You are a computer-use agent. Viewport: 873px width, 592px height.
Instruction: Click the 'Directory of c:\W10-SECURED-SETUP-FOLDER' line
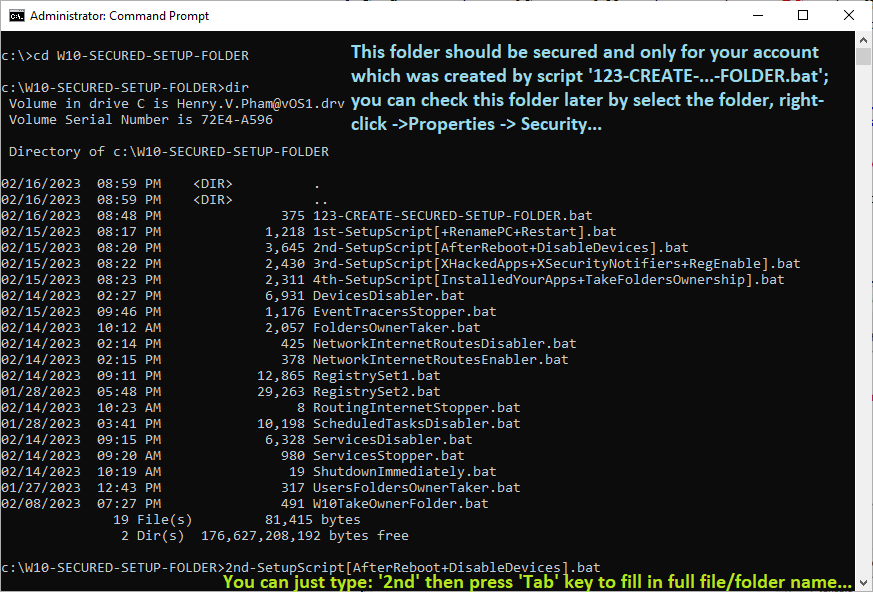(x=169, y=151)
